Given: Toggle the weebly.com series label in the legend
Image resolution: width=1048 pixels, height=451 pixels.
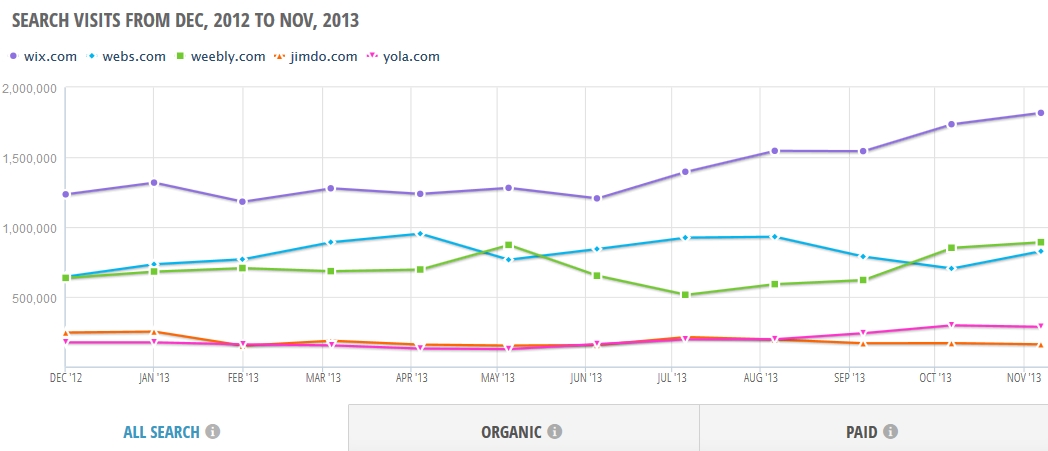Looking at the screenshot, I should point(228,57).
